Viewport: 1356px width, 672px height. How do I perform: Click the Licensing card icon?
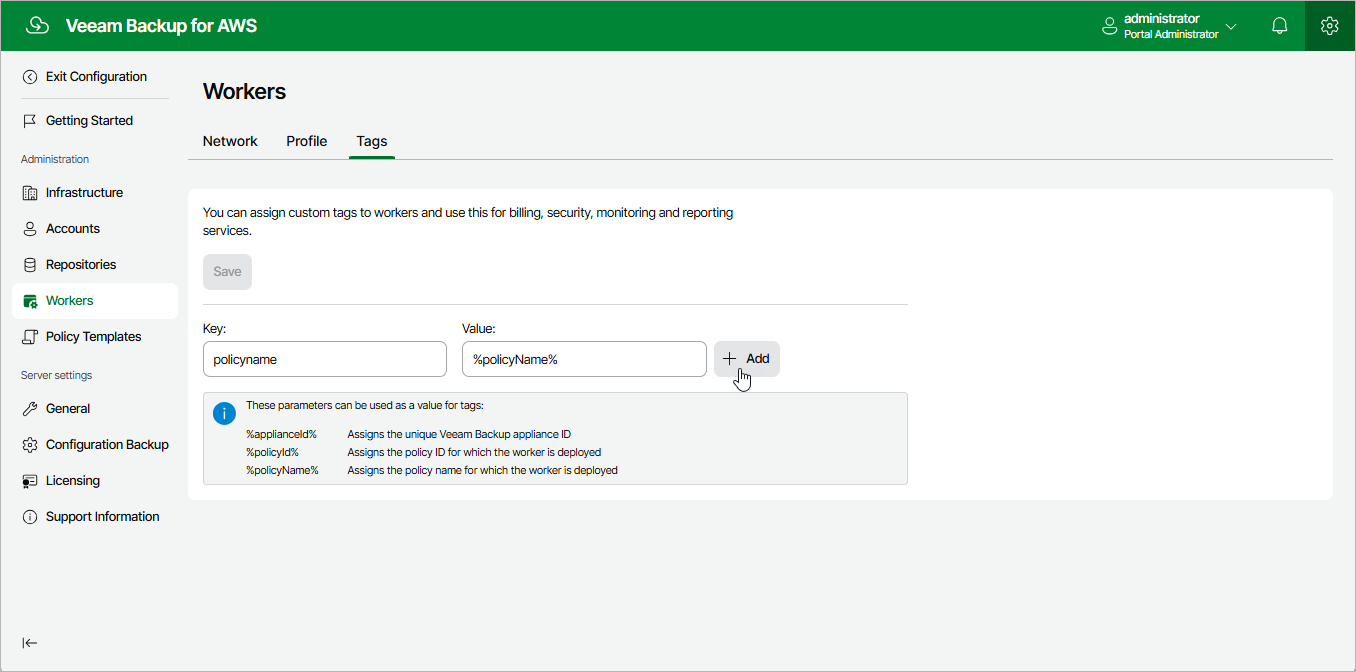30,481
